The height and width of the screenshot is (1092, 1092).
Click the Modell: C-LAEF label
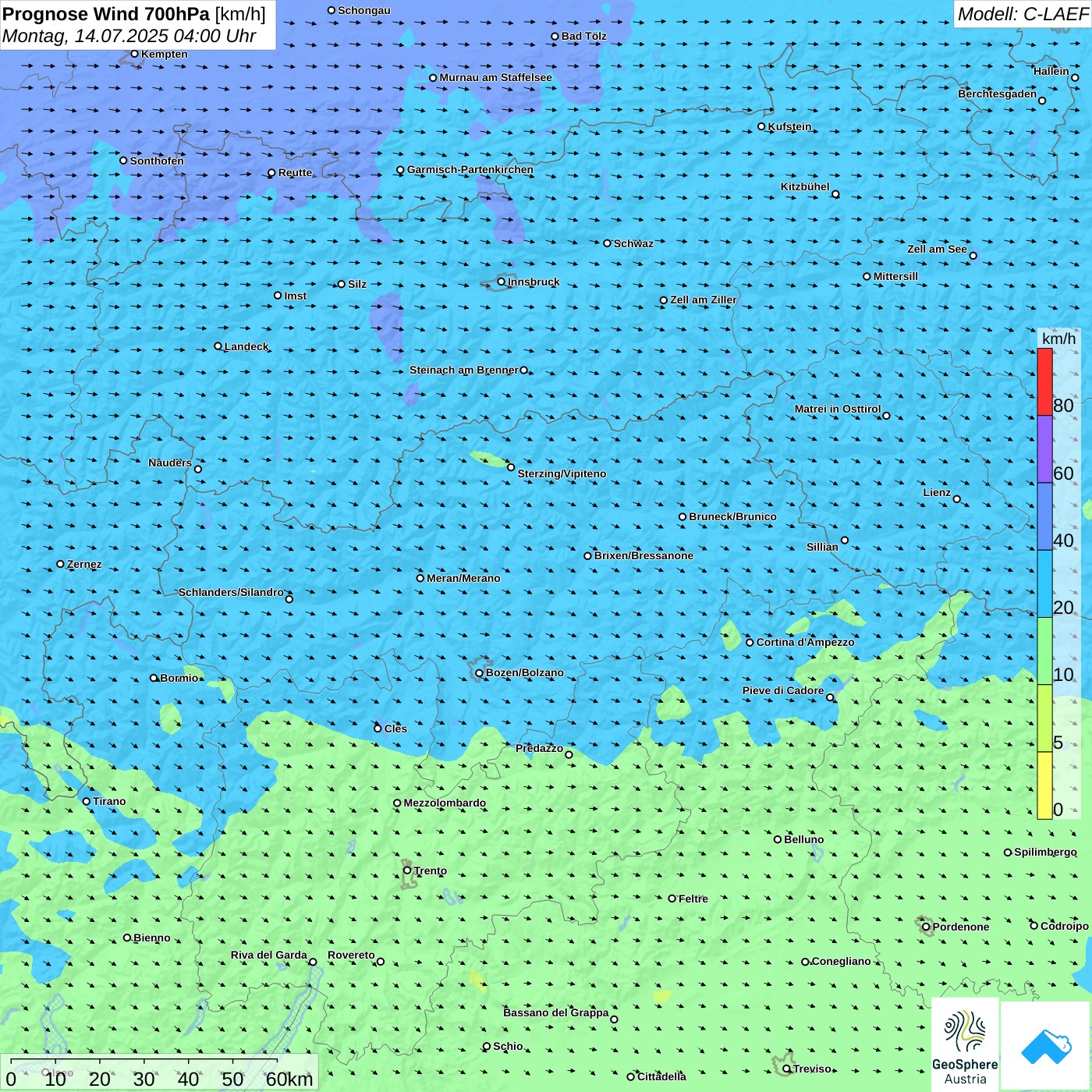(x=1023, y=14)
